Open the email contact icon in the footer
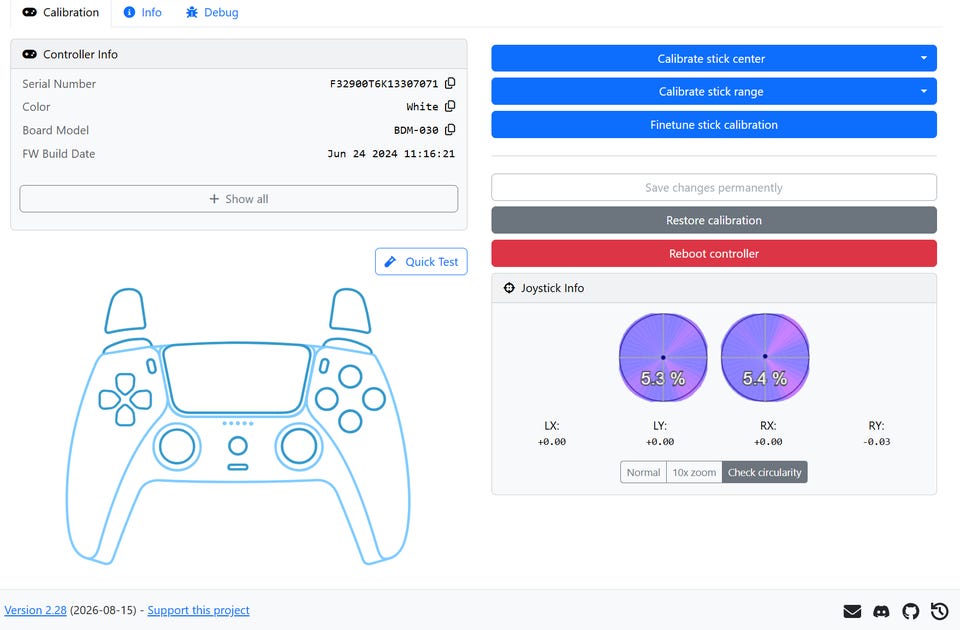The width and height of the screenshot is (960, 630). (852, 611)
